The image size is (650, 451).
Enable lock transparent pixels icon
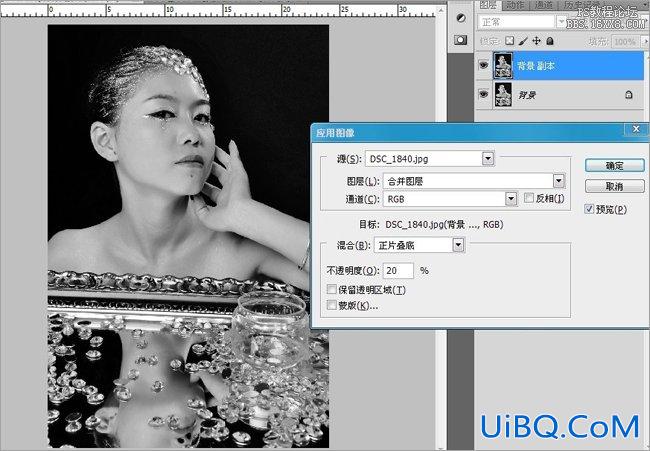(509, 41)
